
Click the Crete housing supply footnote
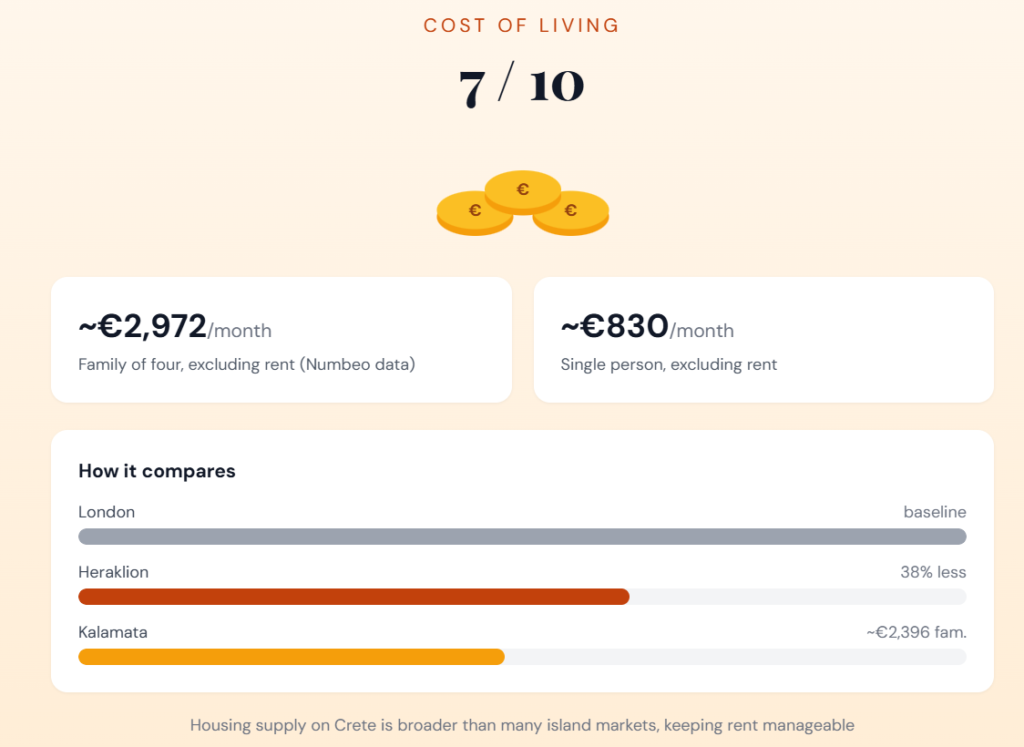[x=522, y=725]
